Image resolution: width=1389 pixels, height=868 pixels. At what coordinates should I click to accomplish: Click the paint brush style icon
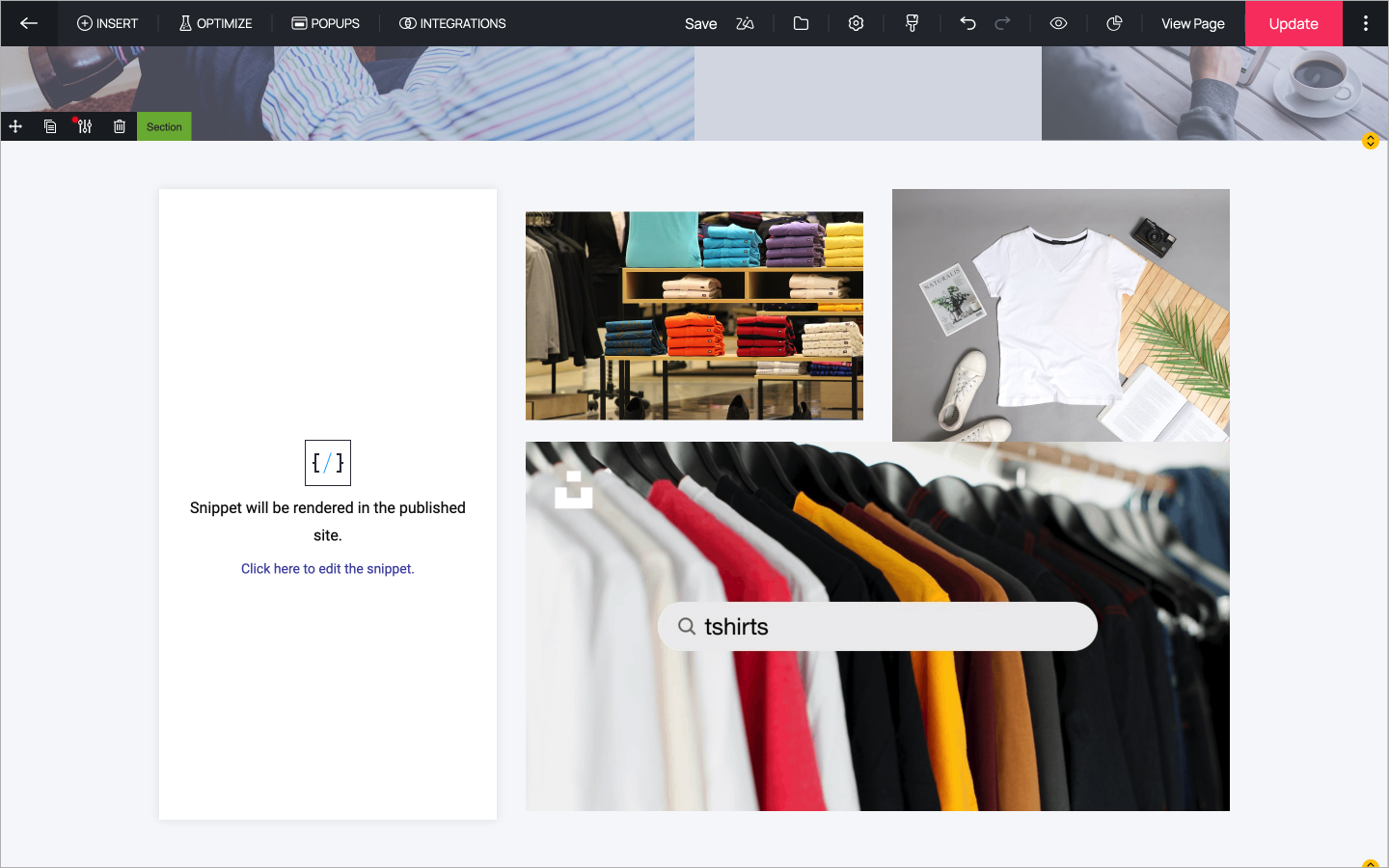(912, 23)
